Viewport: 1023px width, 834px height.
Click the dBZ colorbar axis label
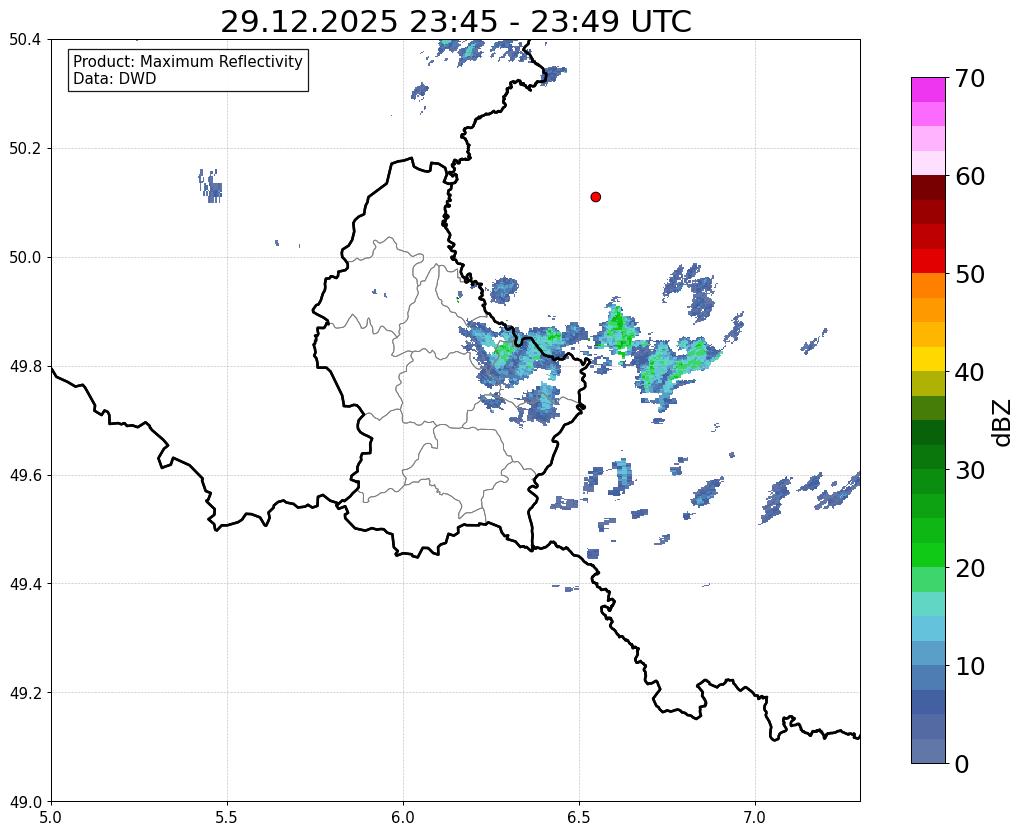tap(1002, 423)
